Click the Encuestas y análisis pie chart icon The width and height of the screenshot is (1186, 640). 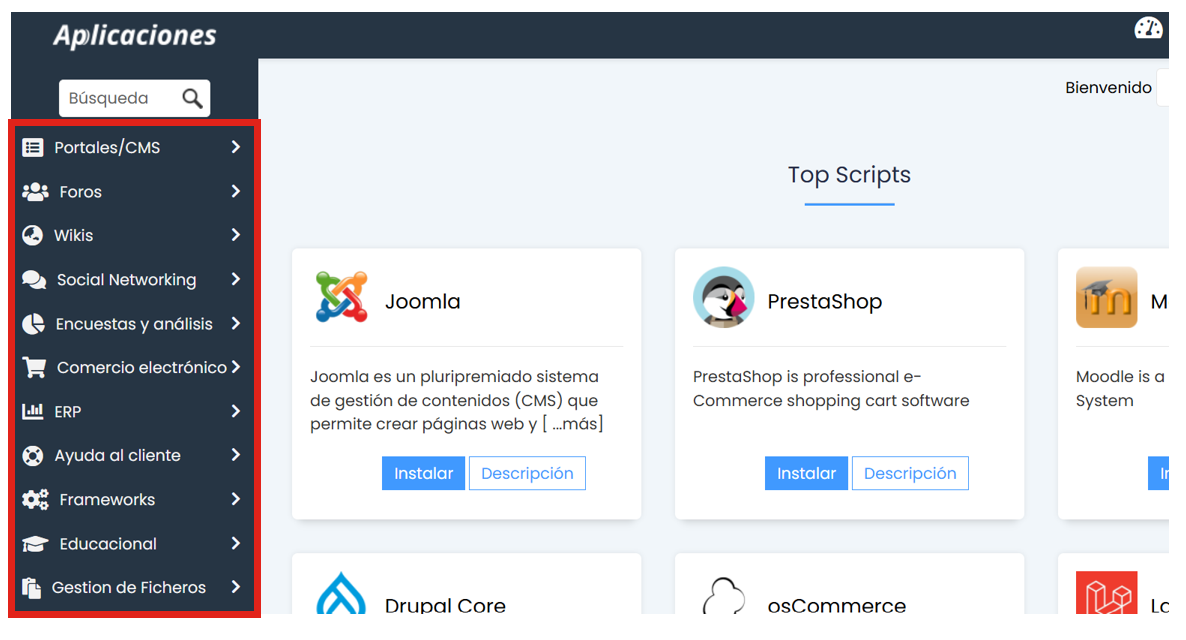point(33,324)
